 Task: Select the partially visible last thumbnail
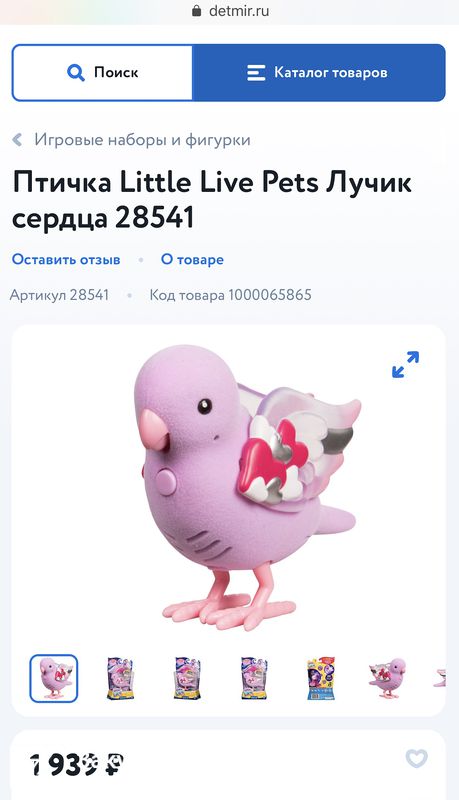pyautogui.click(x=440, y=678)
